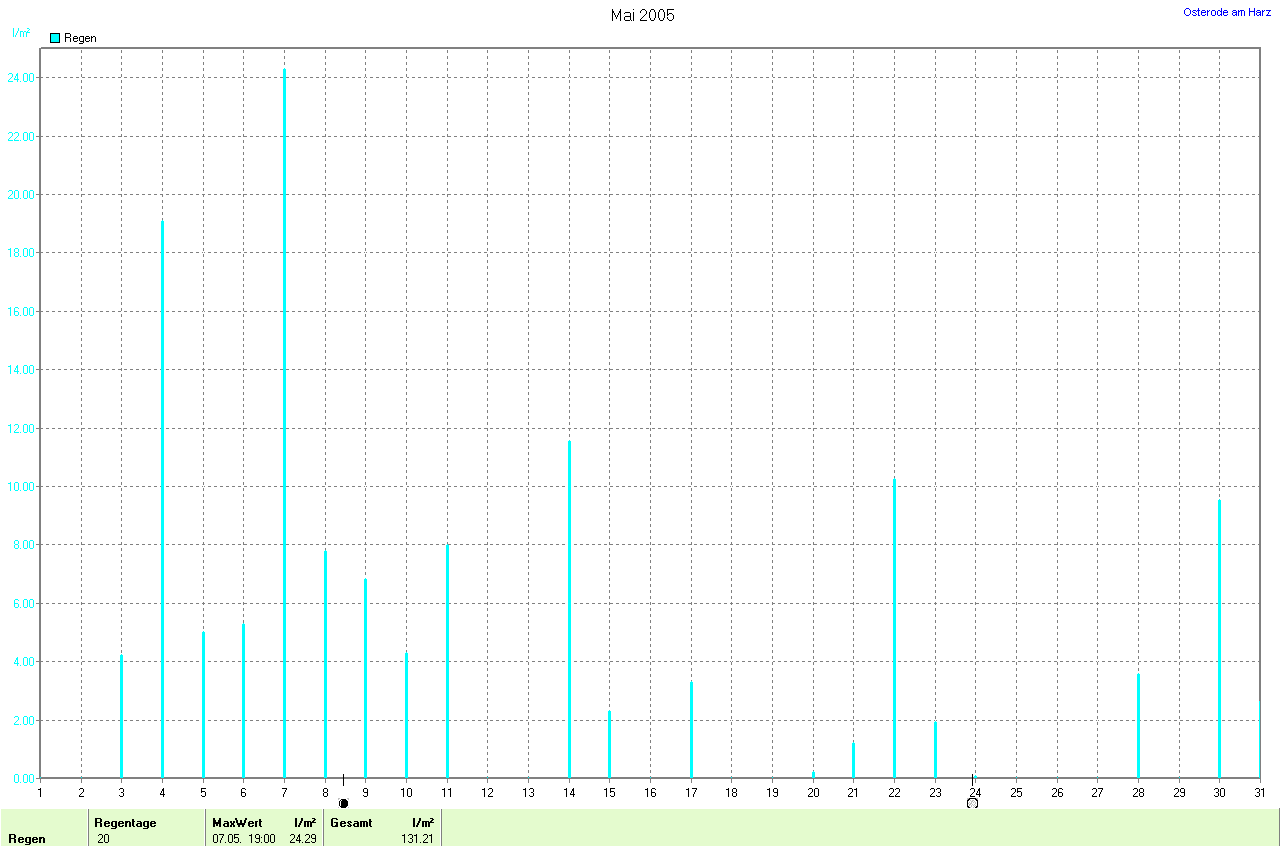This screenshot has height=846, width=1280.
Task: Click the Mai 2005 chart title
Action: click(642, 15)
